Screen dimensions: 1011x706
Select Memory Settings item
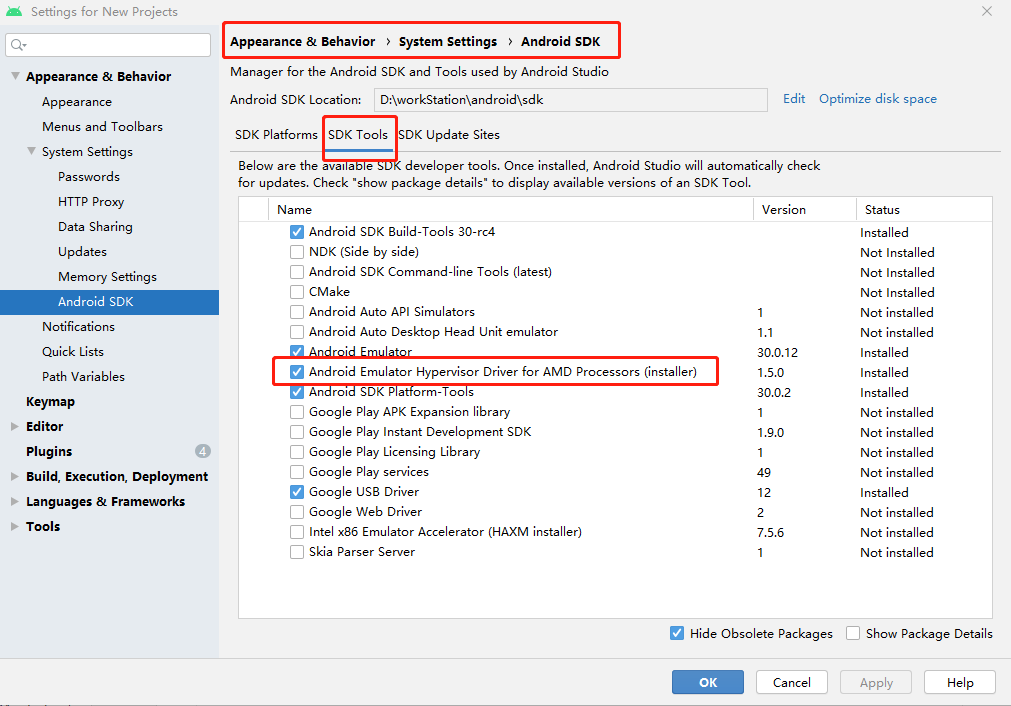pos(107,277)
